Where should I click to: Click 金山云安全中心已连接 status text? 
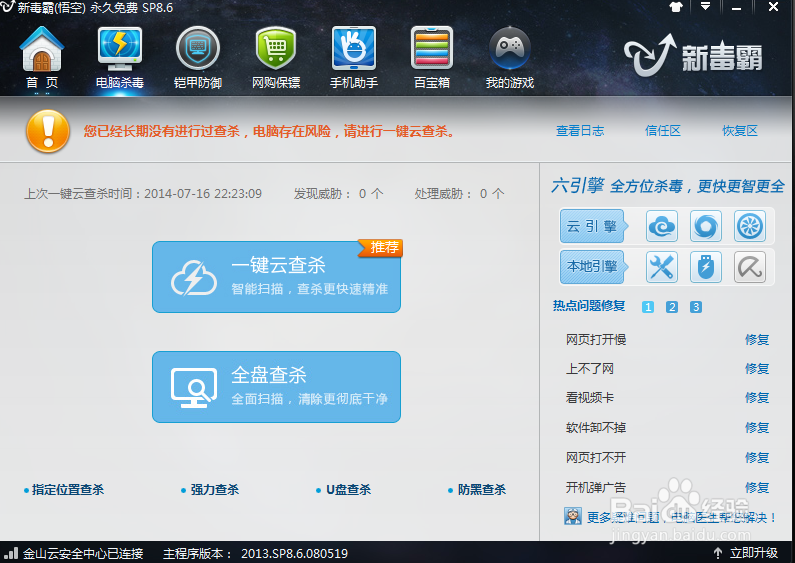83,553
